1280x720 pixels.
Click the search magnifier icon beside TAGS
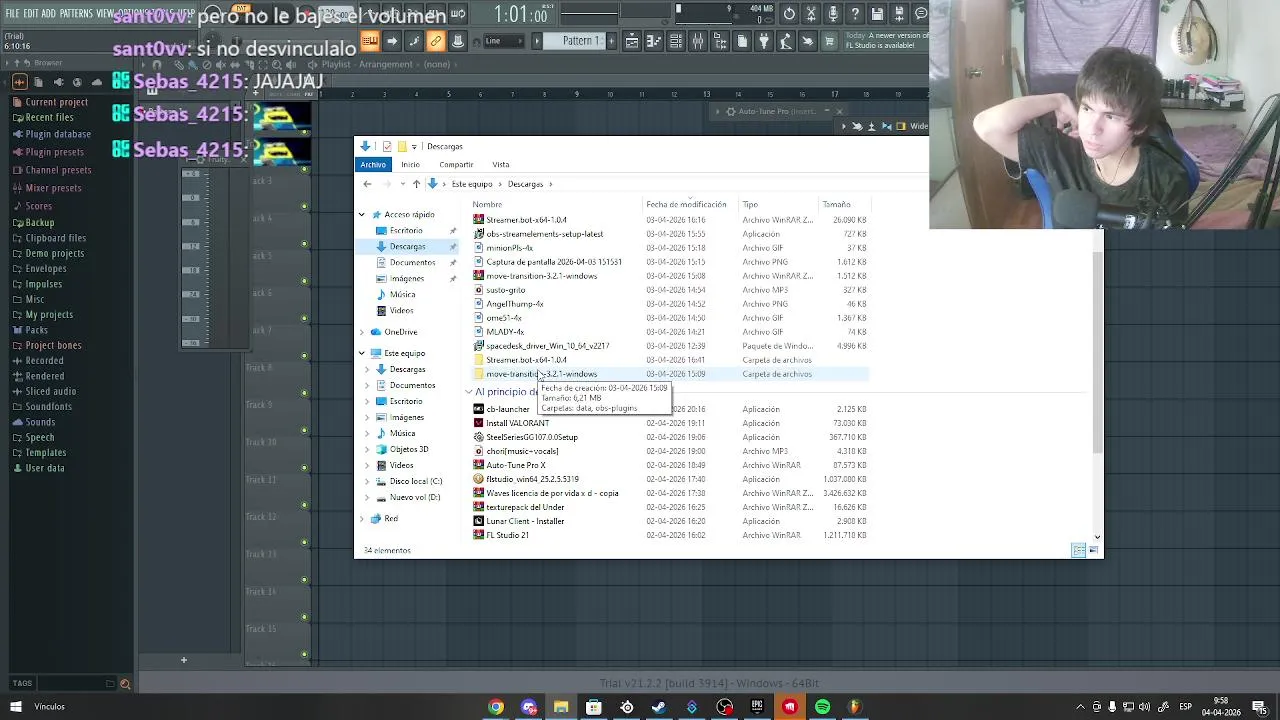click(125, 684)
